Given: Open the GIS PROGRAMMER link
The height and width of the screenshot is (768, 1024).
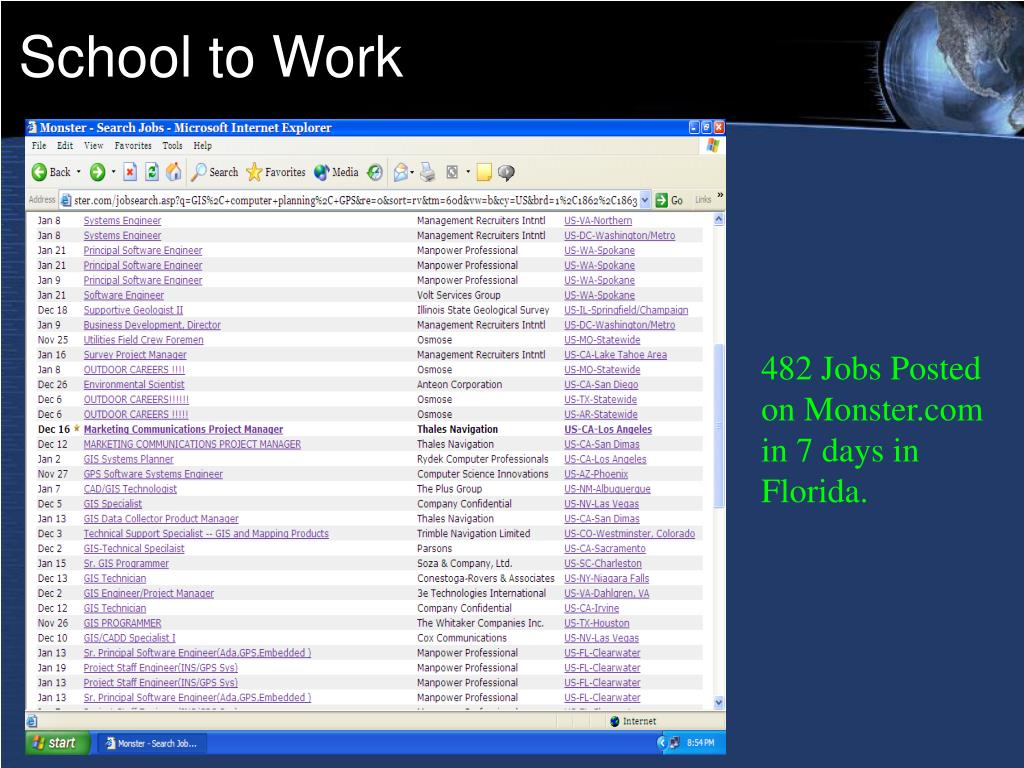Looking at the screenshot, I should 123,624.
